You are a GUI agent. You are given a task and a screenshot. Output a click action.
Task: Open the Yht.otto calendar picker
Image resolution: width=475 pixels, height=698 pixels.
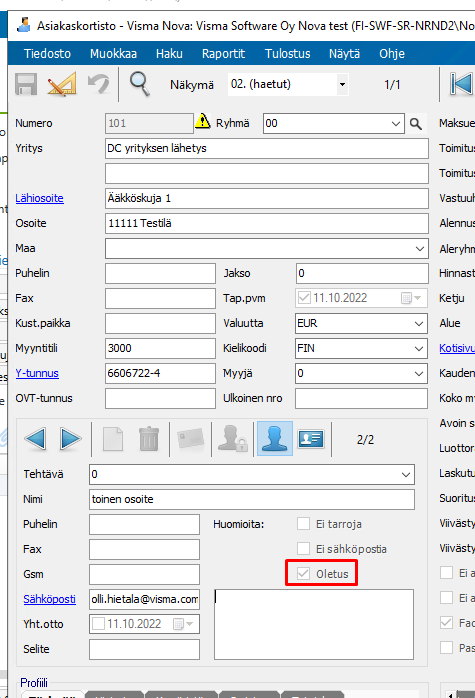coord(183,624)
